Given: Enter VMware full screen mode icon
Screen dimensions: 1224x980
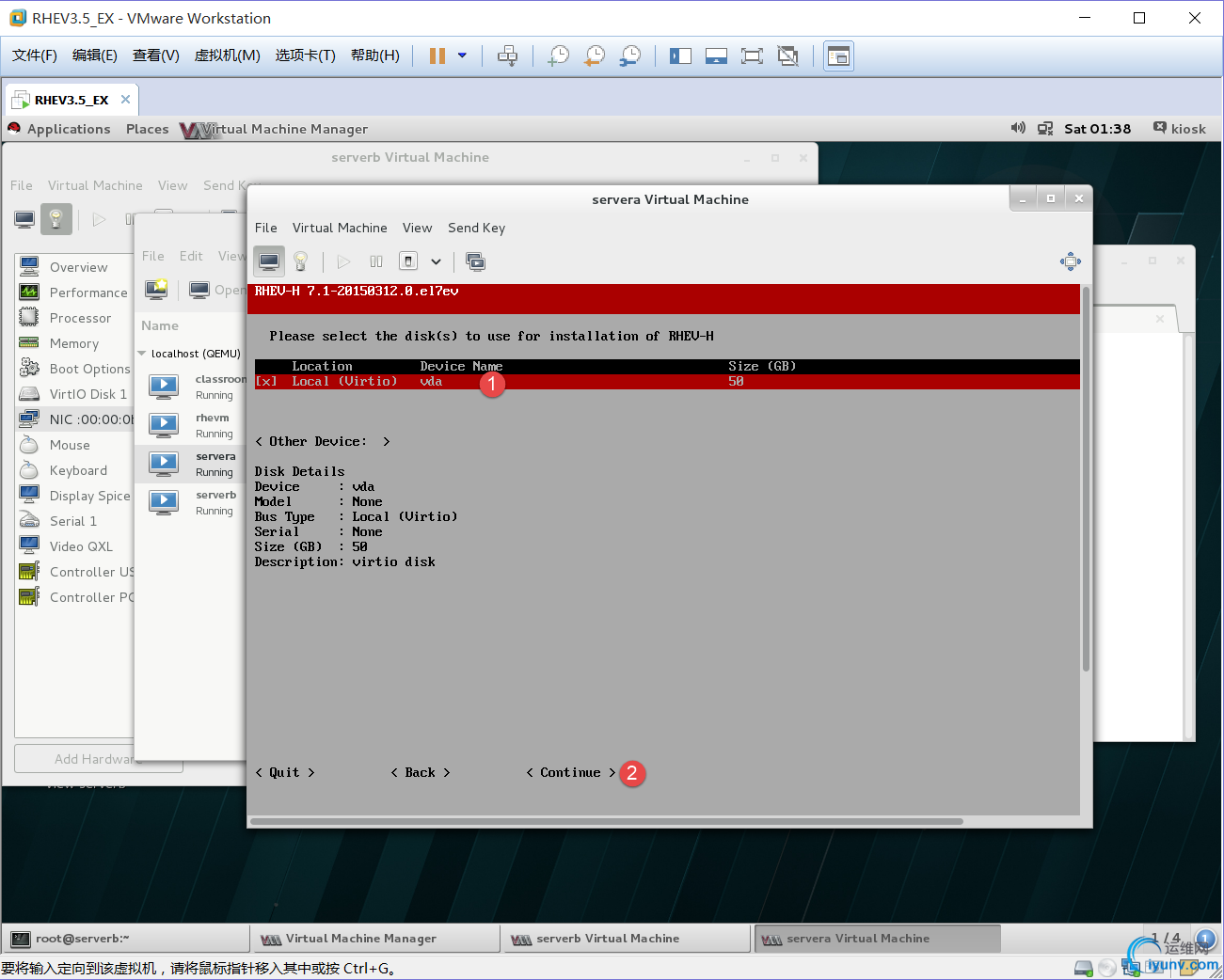Looking at the screenshot, I should (x=752, y=56).
